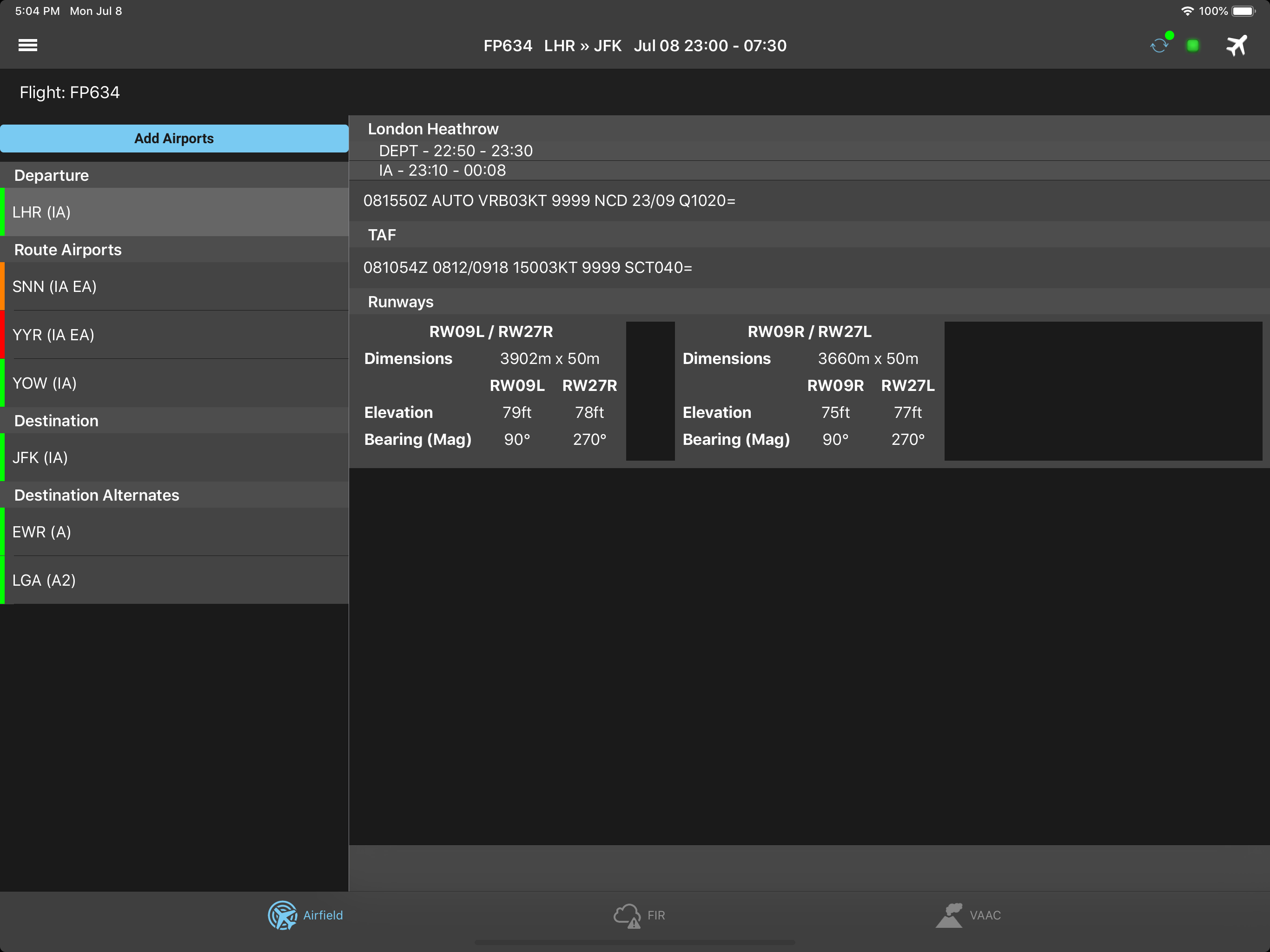Tap the green status indicator
Image resolution: width=1270 pixels, height=952 pixels.
tap(1192, 46)
